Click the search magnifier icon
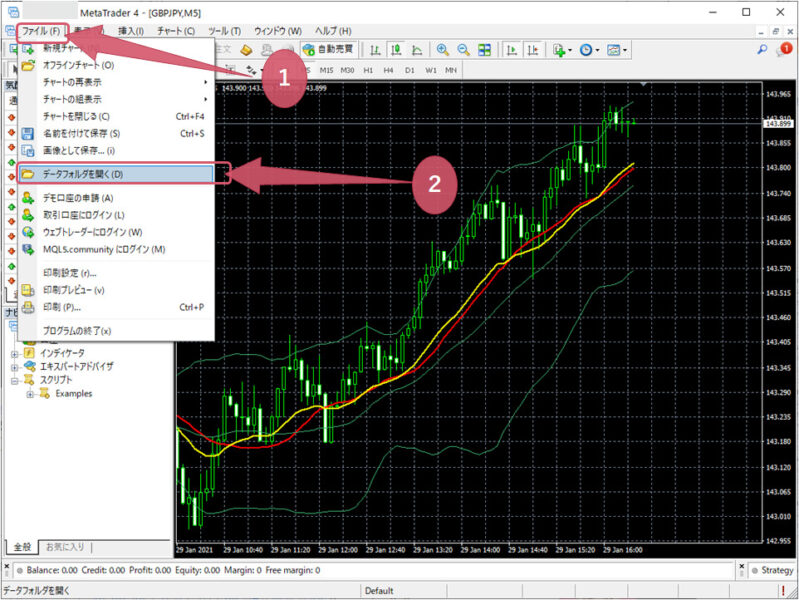 pyautogui.click(x=762, y=49)
